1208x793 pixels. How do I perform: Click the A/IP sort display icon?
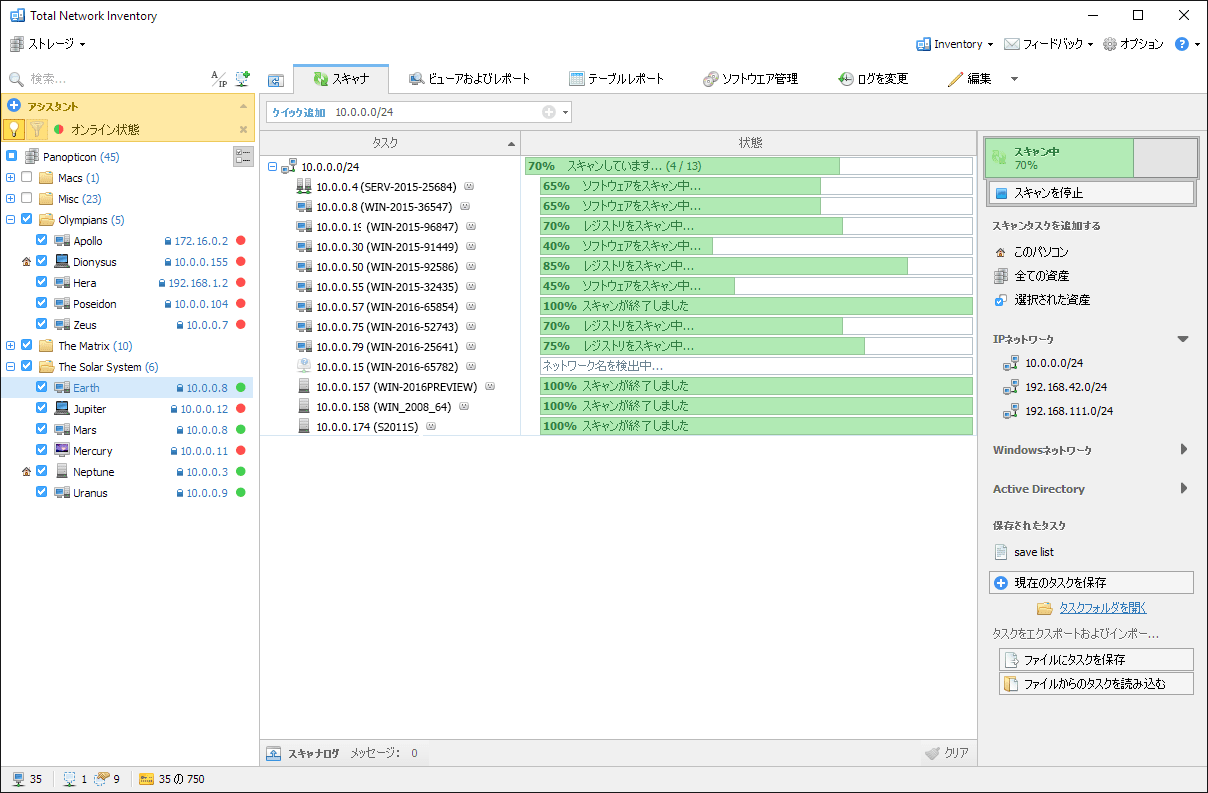pos(219,79)
